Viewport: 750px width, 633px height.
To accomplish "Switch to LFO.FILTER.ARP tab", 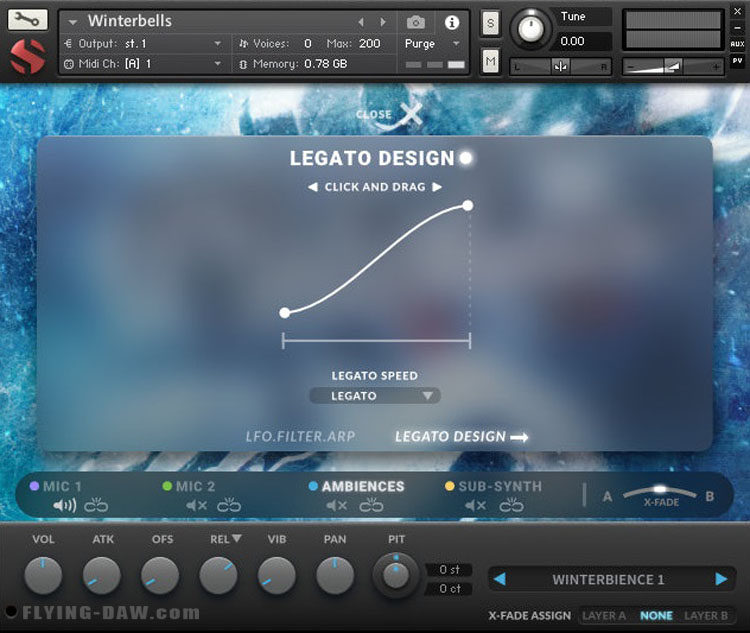I will tap(300, 436).
